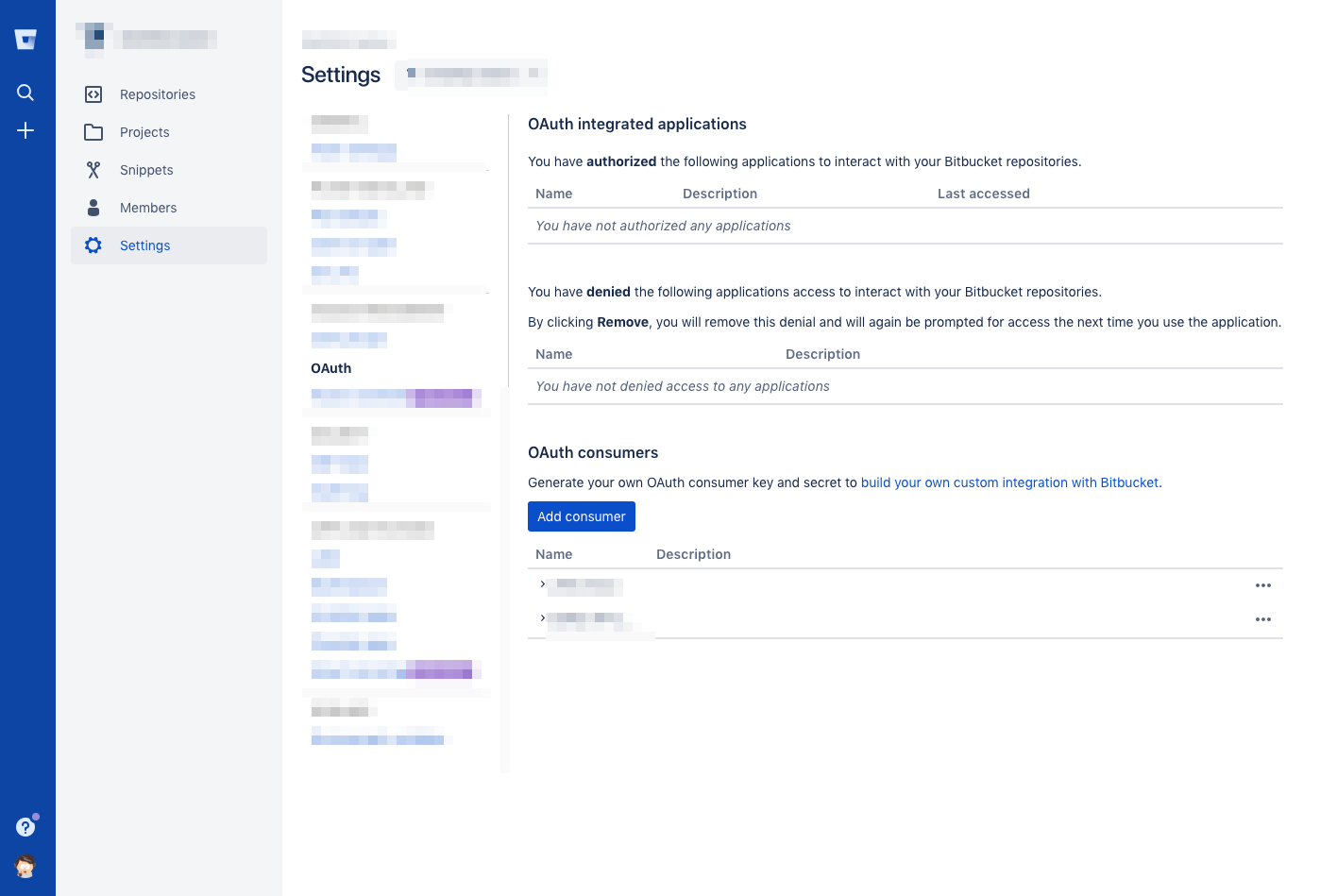1337x896 pixels.
Task: Open actions menu for second consumer
Action: pos(1262,619)
